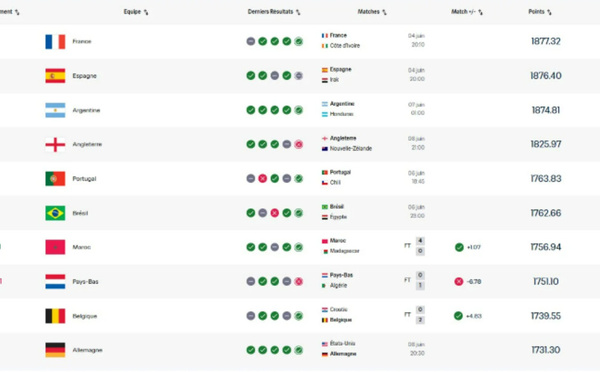Image resolution: width=600 pixels, height=372 pixels.
Task: Select Portugal's points value 1763.83
Action: click(x=546, y=179)
